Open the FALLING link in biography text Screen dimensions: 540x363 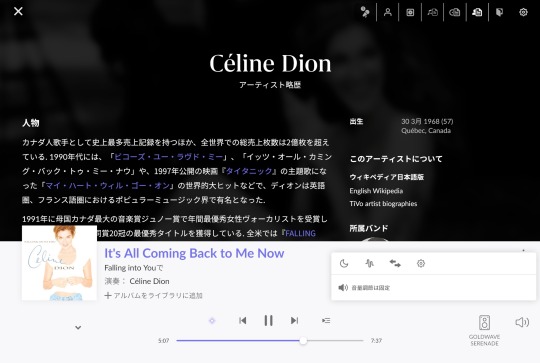pos(300,234)
